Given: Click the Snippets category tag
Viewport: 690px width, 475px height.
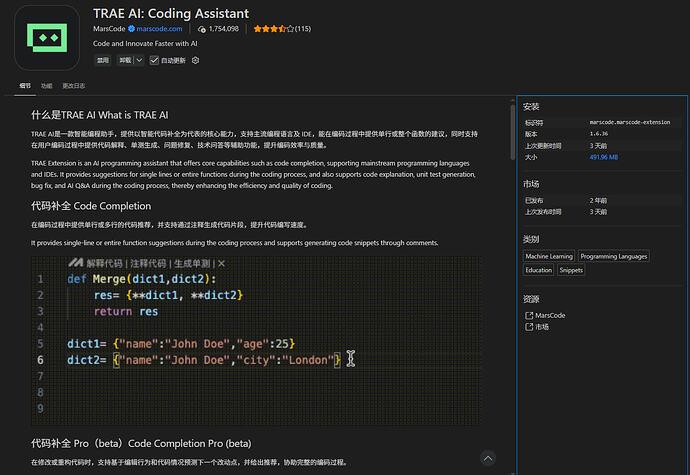Looking at the screenshot, I should pos(571,270).
